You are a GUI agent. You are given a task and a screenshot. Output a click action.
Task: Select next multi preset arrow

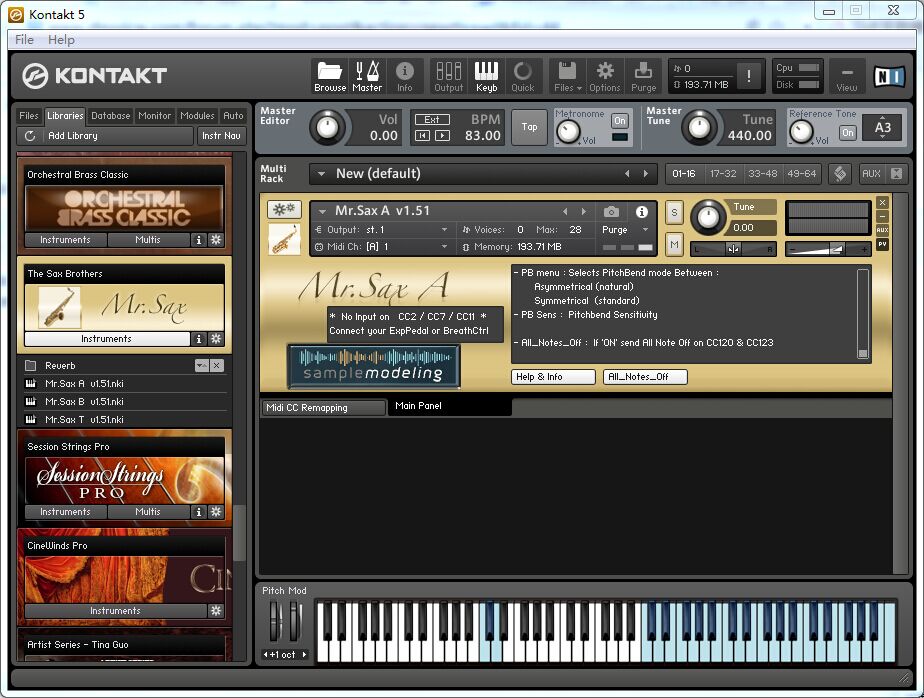[x=646, y=174]
